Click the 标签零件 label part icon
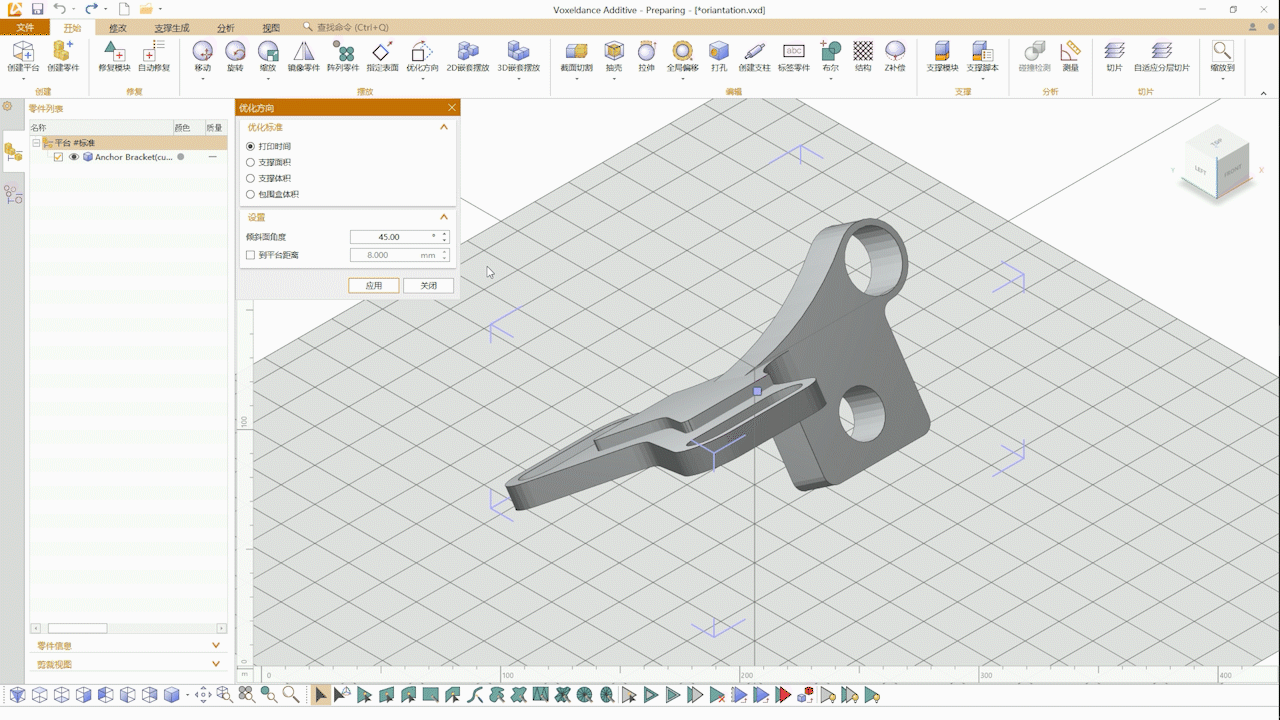 (794, 51)
